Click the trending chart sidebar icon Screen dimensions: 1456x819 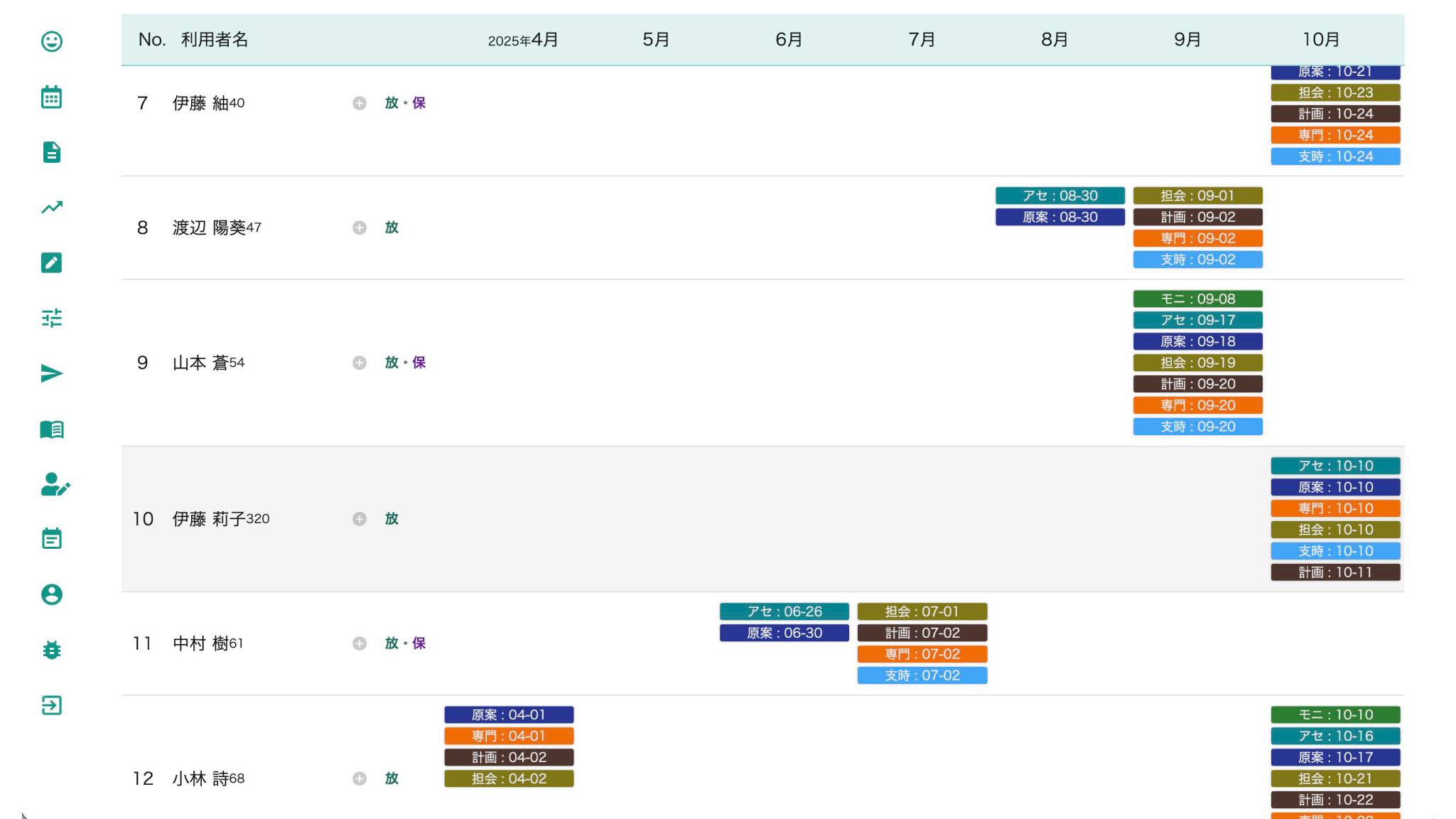tap(51, 208)
